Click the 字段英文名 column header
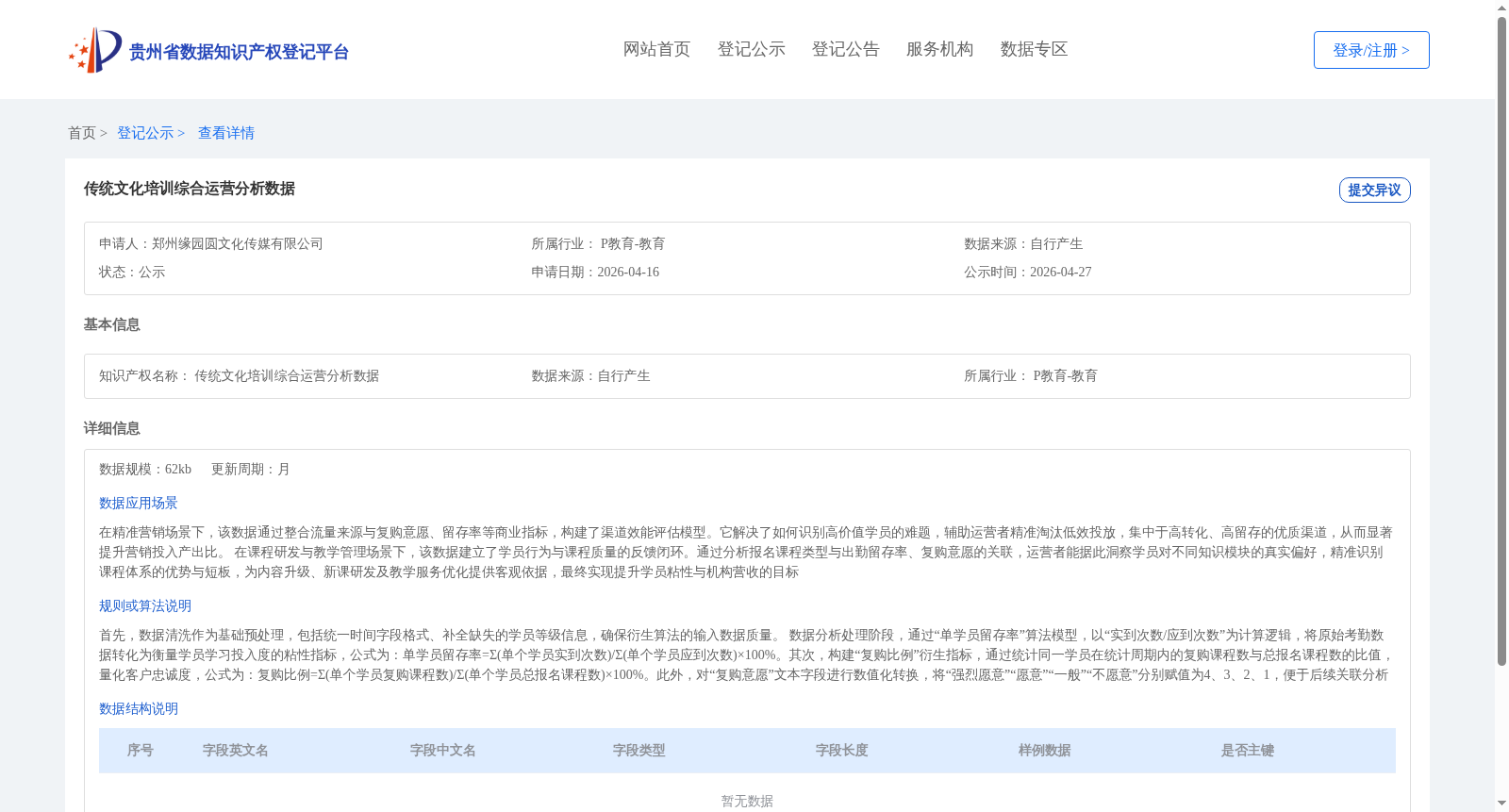 tap(236, 751)
